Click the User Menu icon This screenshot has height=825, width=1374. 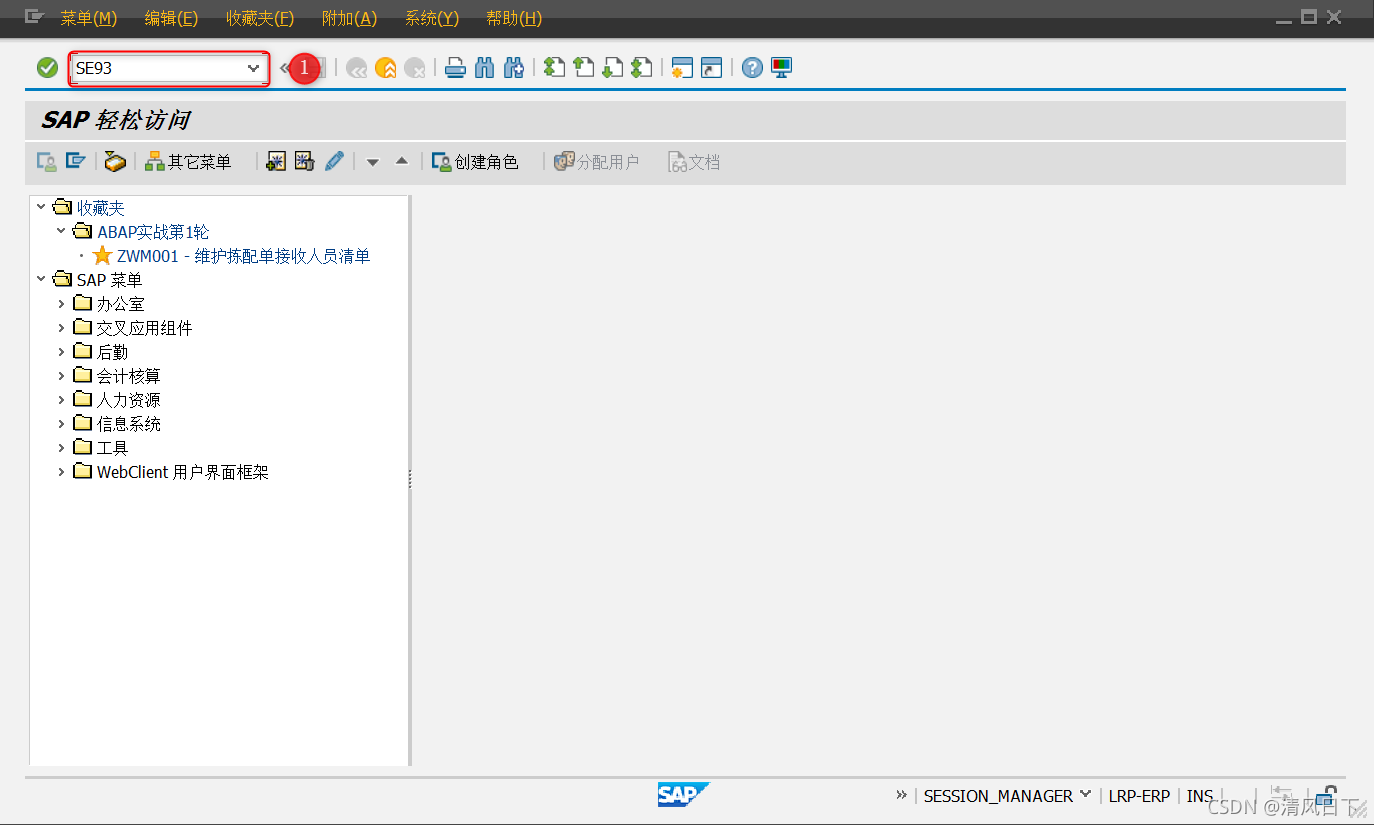[x=46, y=161]
